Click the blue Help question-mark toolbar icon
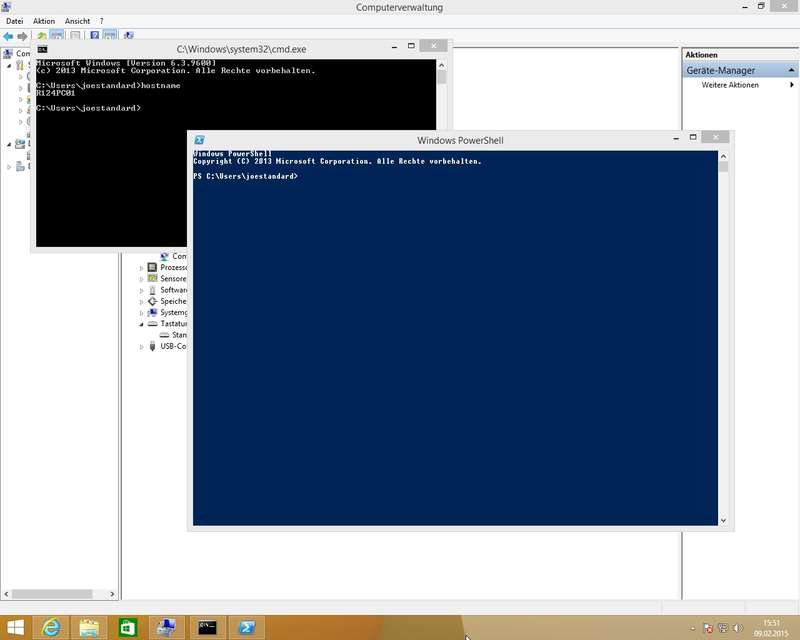Viewport: 800px width, 640px height. click(95, 36)
